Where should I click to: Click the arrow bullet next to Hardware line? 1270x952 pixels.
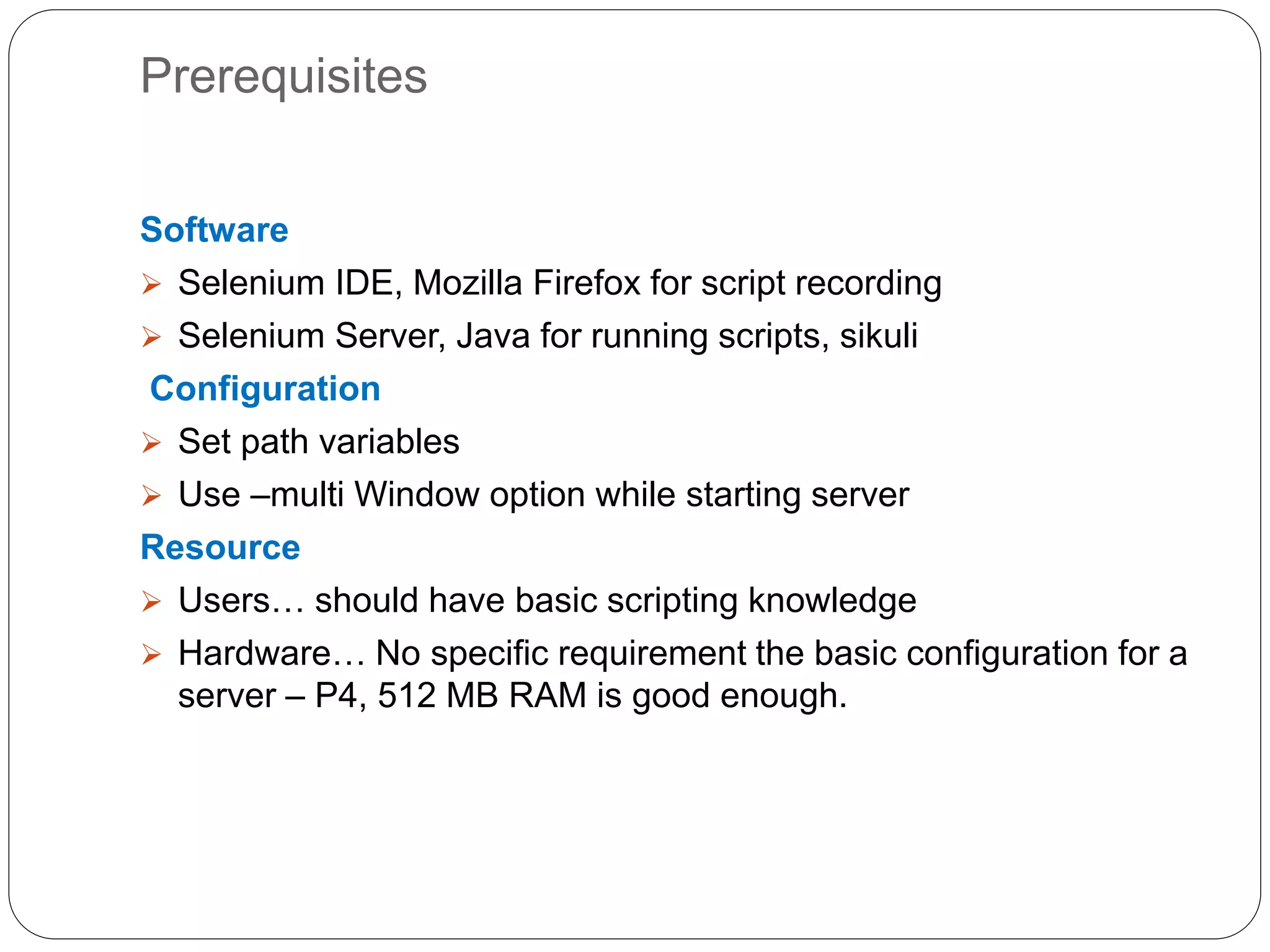click(151, 654)
